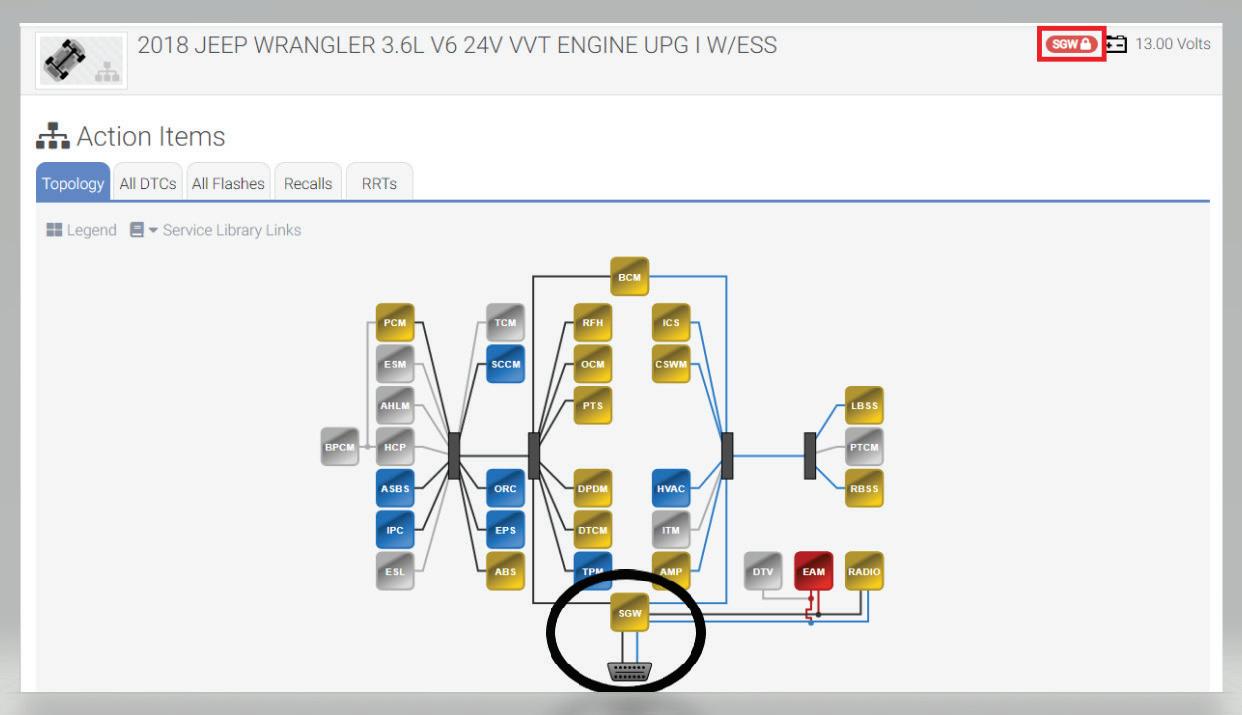Show the topology Legend
Image resolution: width=1242 pixels, height=715 pixels.
pyautogui.click(x=81, y=230)
